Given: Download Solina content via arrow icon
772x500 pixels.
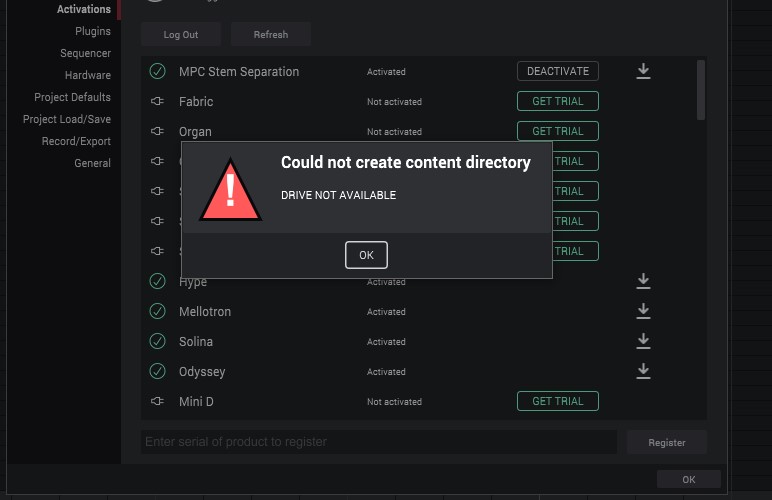Looking at the screenshot, I should point(643,342).
